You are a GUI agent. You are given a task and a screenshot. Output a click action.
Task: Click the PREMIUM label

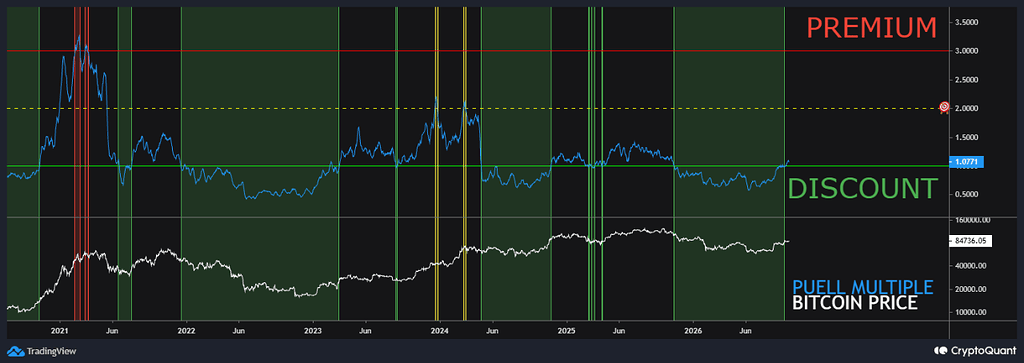[x=872, y=28]
